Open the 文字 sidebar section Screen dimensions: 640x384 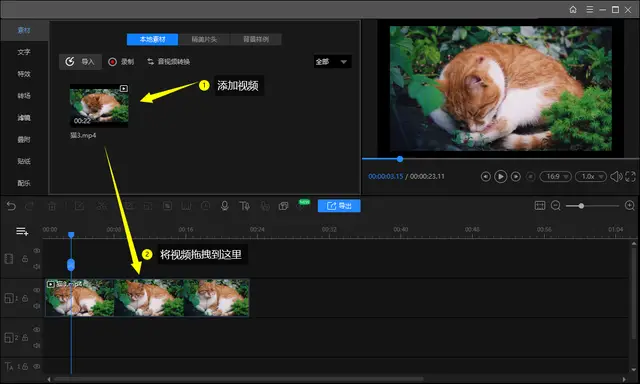(24, 52)
